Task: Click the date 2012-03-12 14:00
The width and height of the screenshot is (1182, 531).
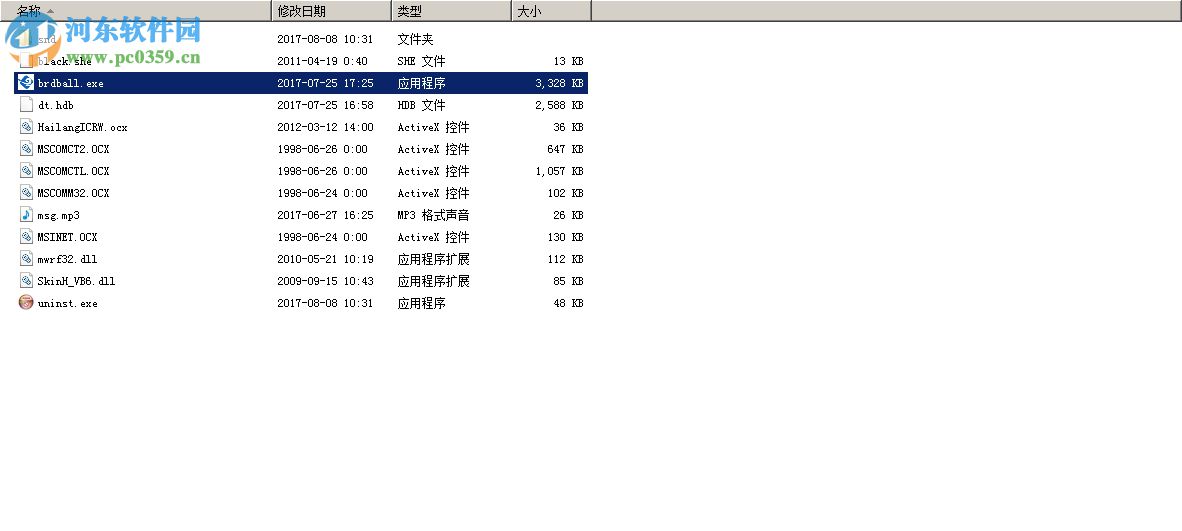Action: coord(325,127)
